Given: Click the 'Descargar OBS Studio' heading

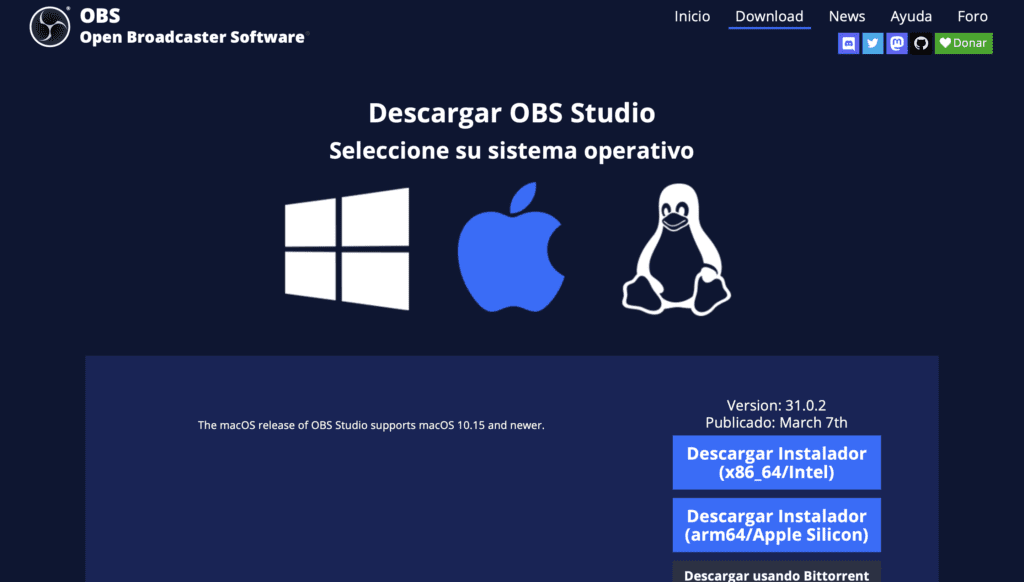Looking at the screenshot, I should [x=511, y=113].
